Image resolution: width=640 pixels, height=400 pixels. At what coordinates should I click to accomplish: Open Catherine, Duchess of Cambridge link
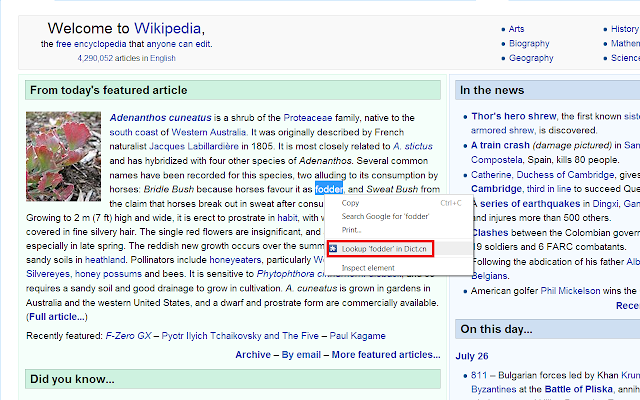[542, 175]
